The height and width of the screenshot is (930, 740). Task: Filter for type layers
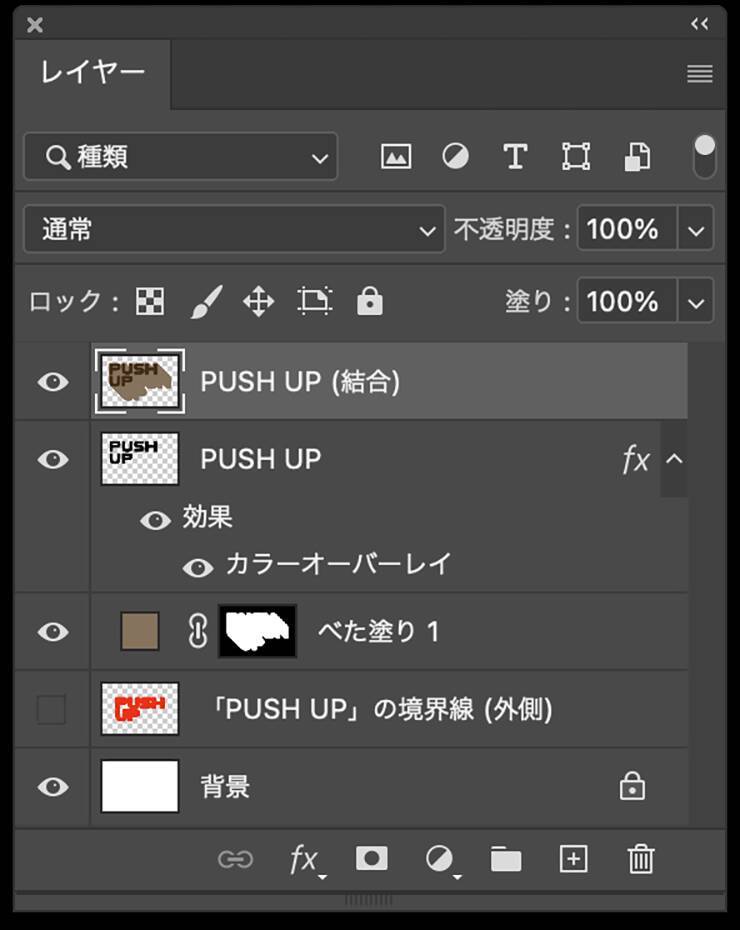pyautogui.click(x=515, y=157)
